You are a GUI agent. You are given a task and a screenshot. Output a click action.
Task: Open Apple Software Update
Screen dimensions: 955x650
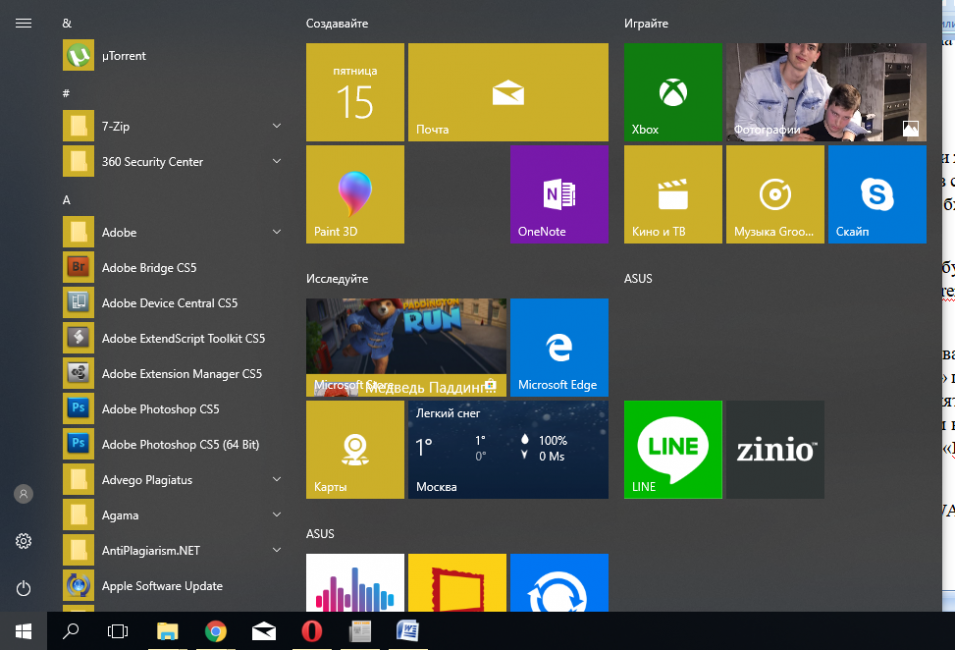point(172,585)
